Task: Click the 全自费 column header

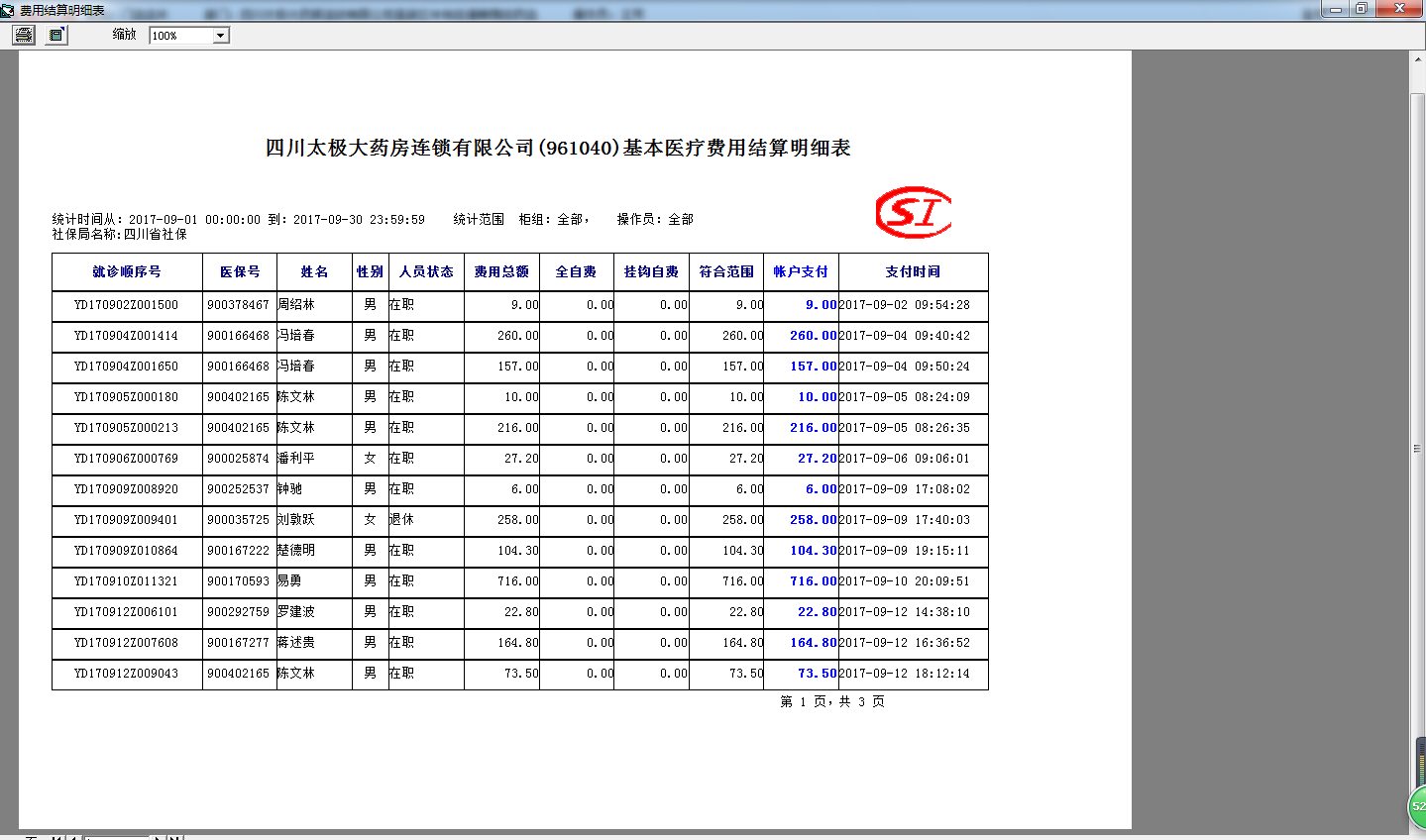Action: click(576, 271)
